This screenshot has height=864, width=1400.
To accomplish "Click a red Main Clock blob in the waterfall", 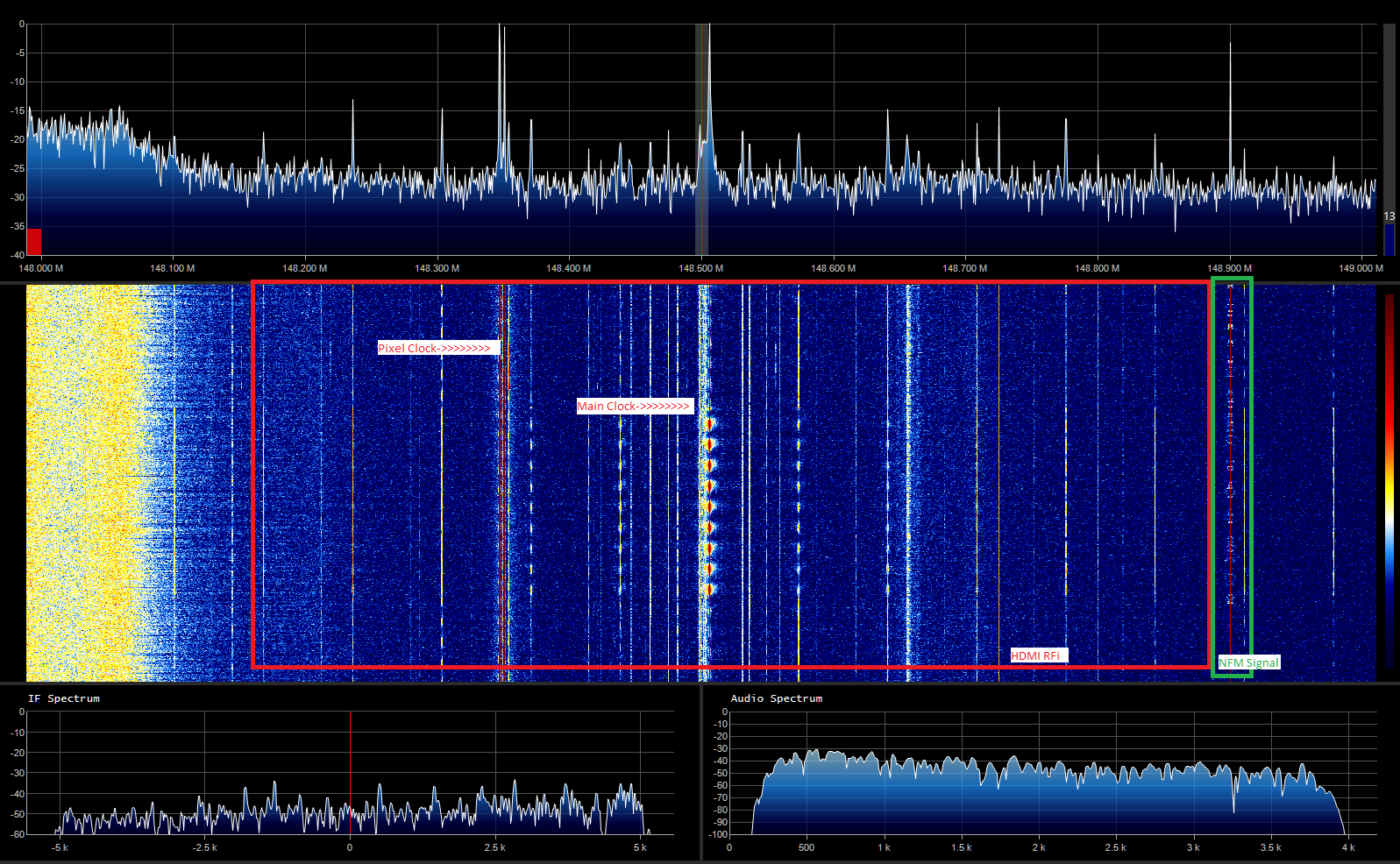I will point(709,485).
